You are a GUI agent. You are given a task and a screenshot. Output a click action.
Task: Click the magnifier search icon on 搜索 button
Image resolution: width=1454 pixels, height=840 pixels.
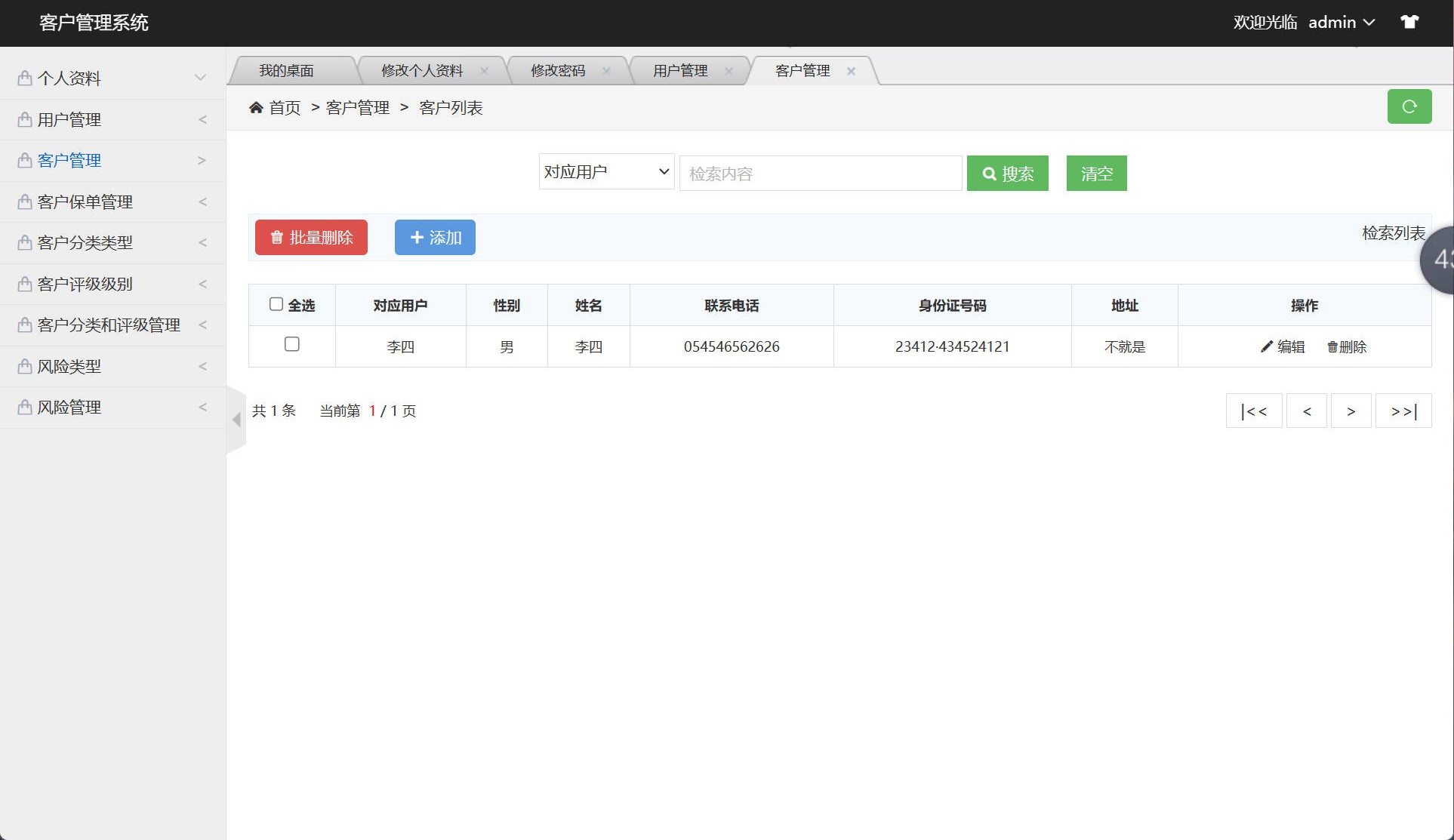tap(990, 173)
